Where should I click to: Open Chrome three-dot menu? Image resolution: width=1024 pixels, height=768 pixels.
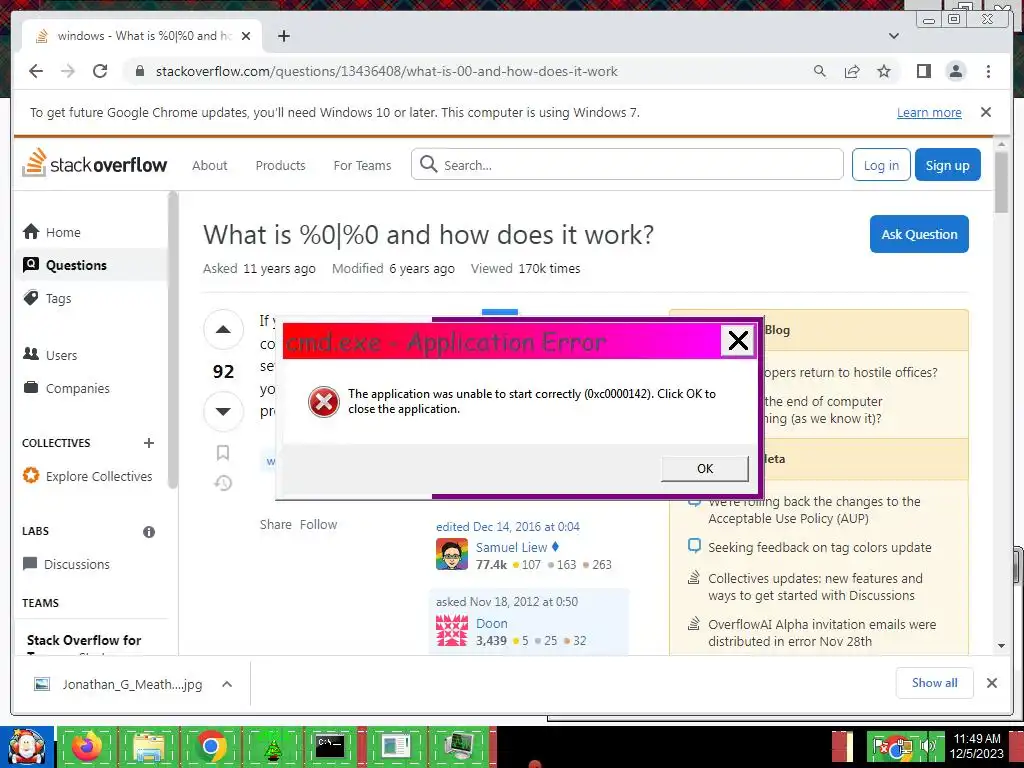pos(988,71)
